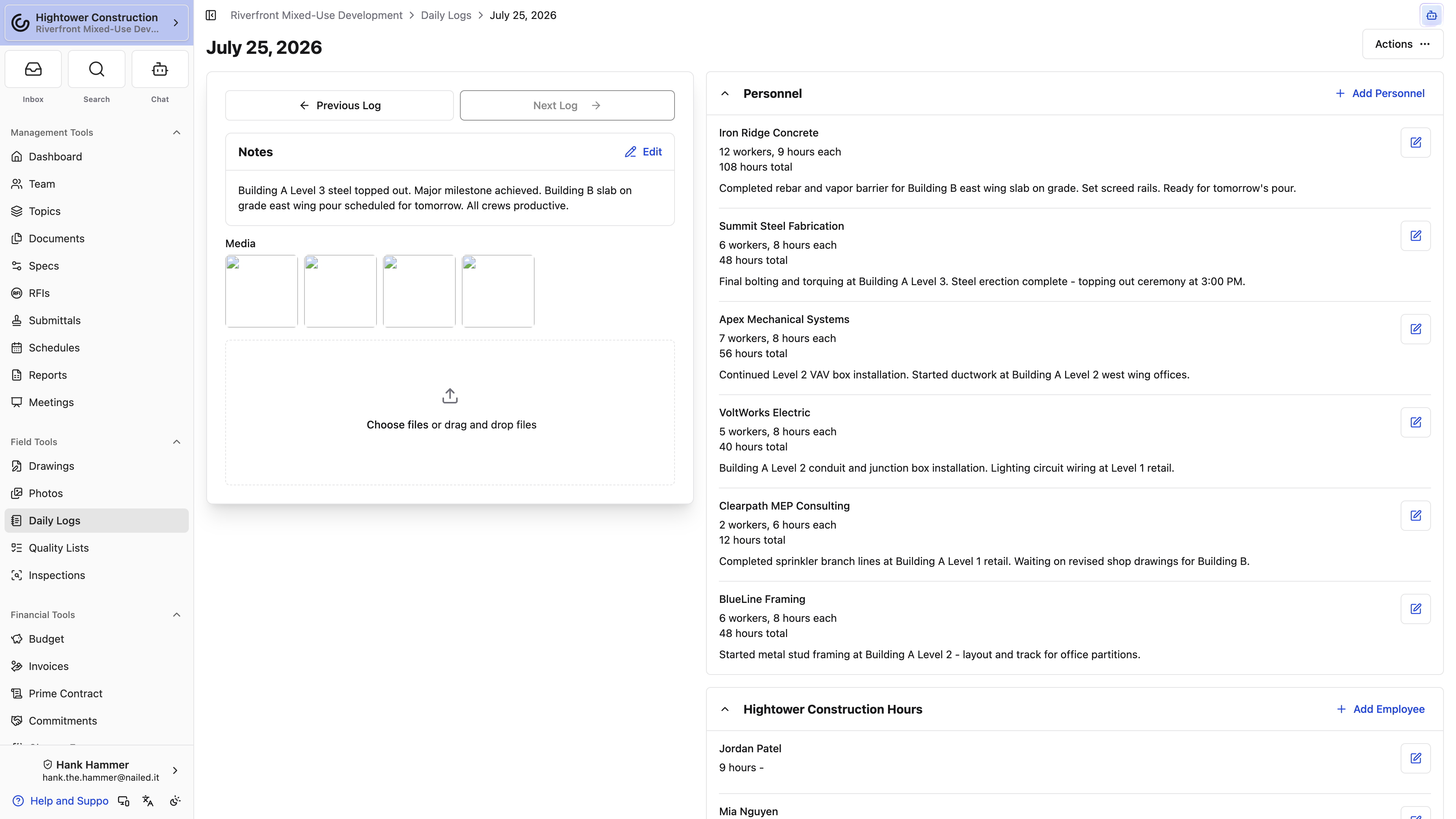Viewport: 1456px width, 819px height.
Task: Open the Chat icon button
Action: pos(160,69)
